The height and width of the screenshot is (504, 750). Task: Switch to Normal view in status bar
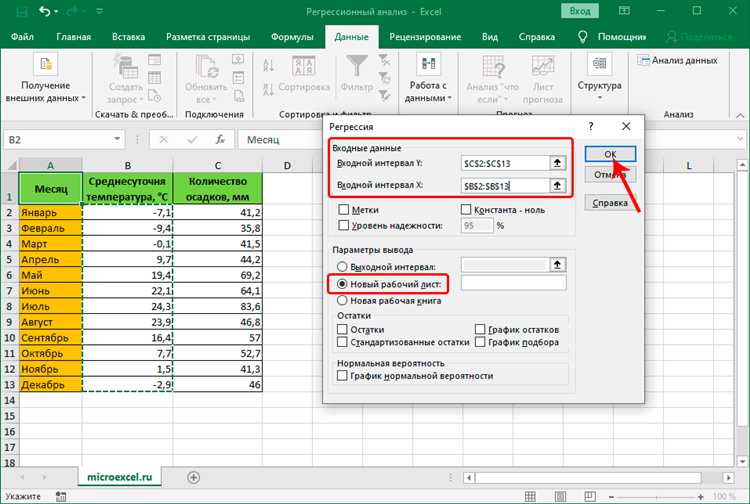(530, 496)
